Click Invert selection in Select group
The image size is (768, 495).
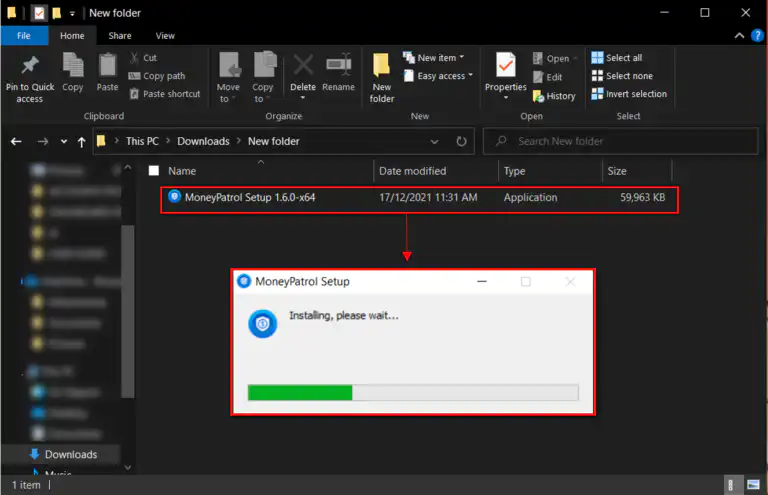(629, 94)
